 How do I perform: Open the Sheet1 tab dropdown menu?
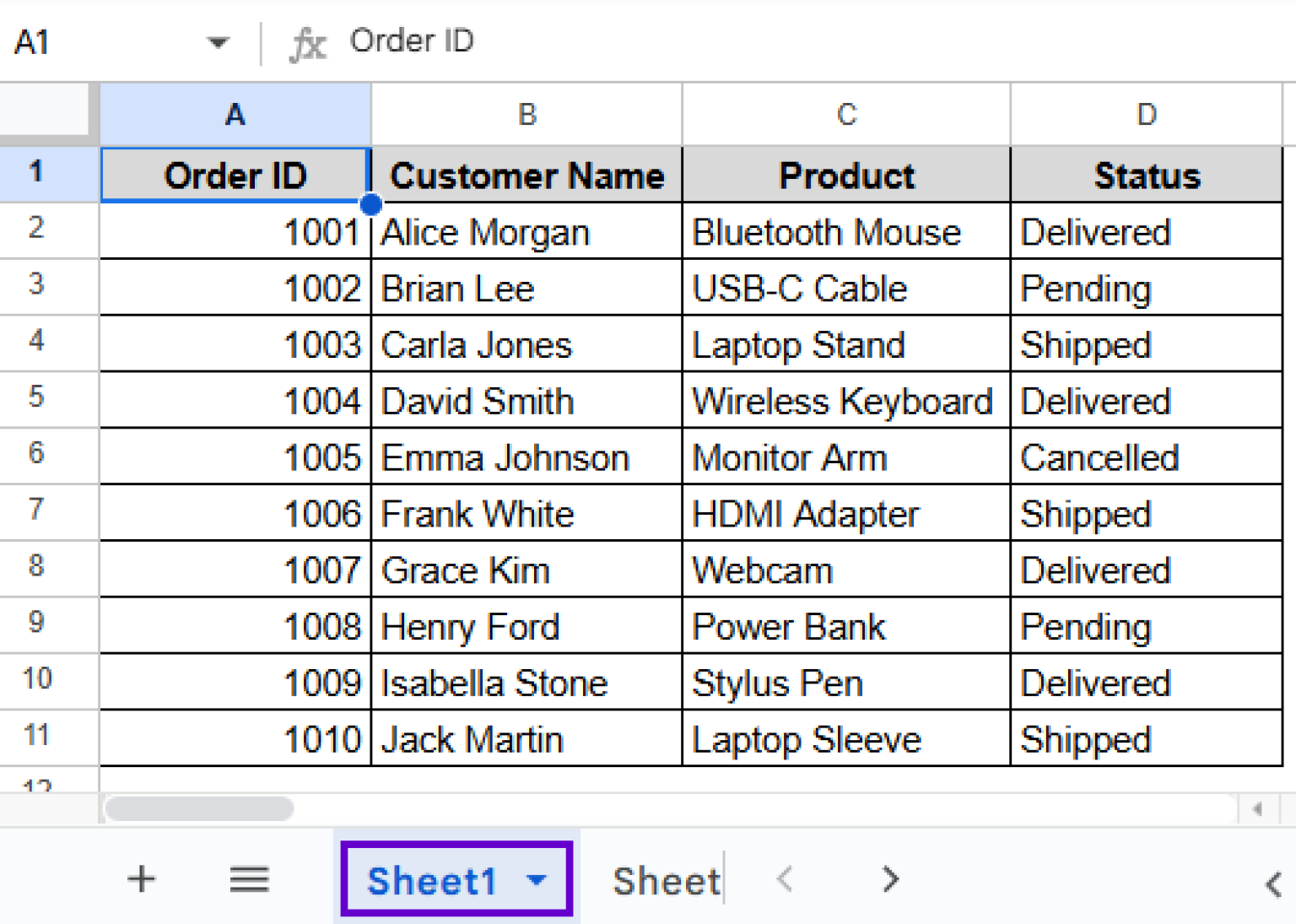[537, 879]
